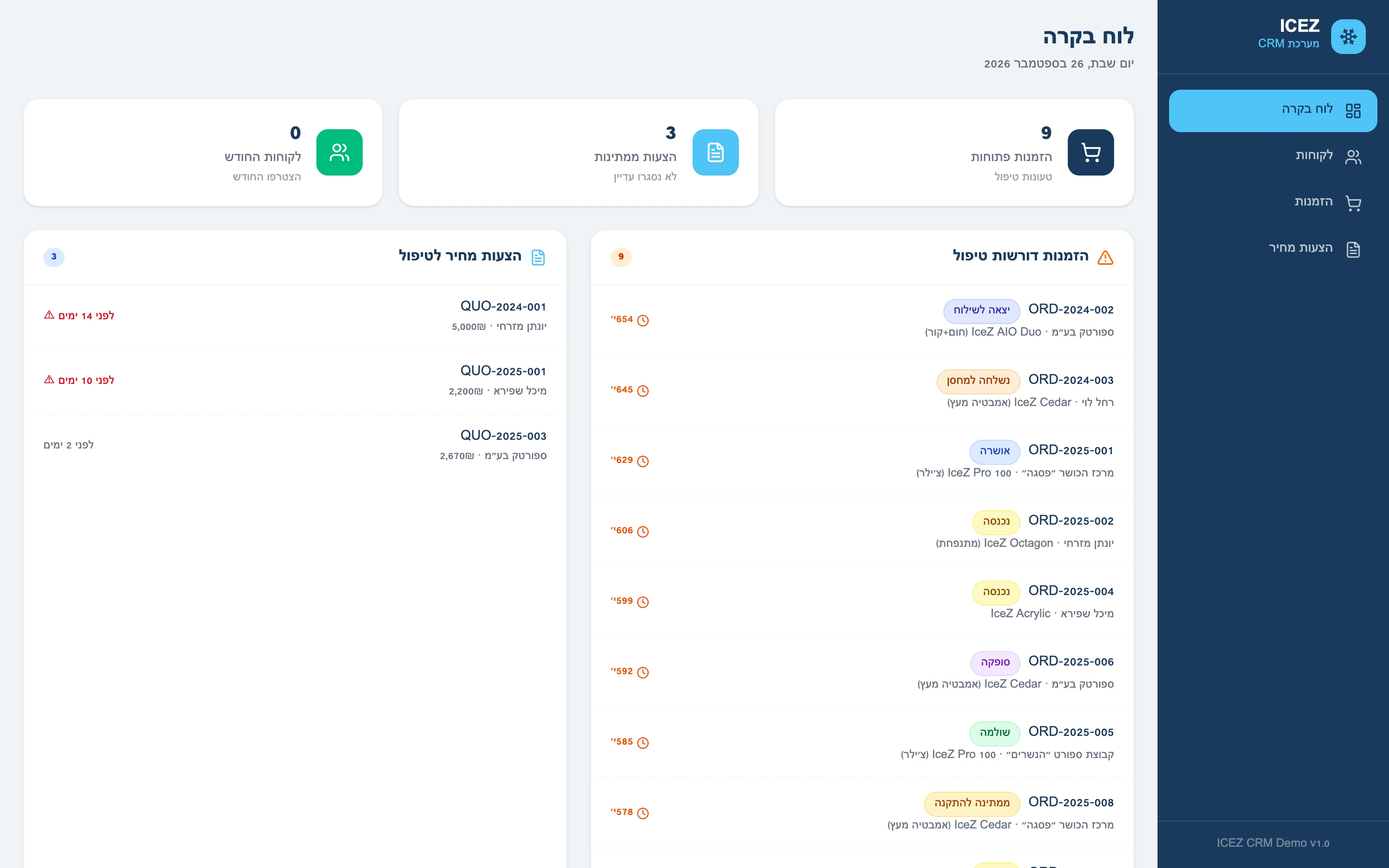Click the clock icon on ORD-2025-008 row
1389x868 pixels.
coord(643,813)
